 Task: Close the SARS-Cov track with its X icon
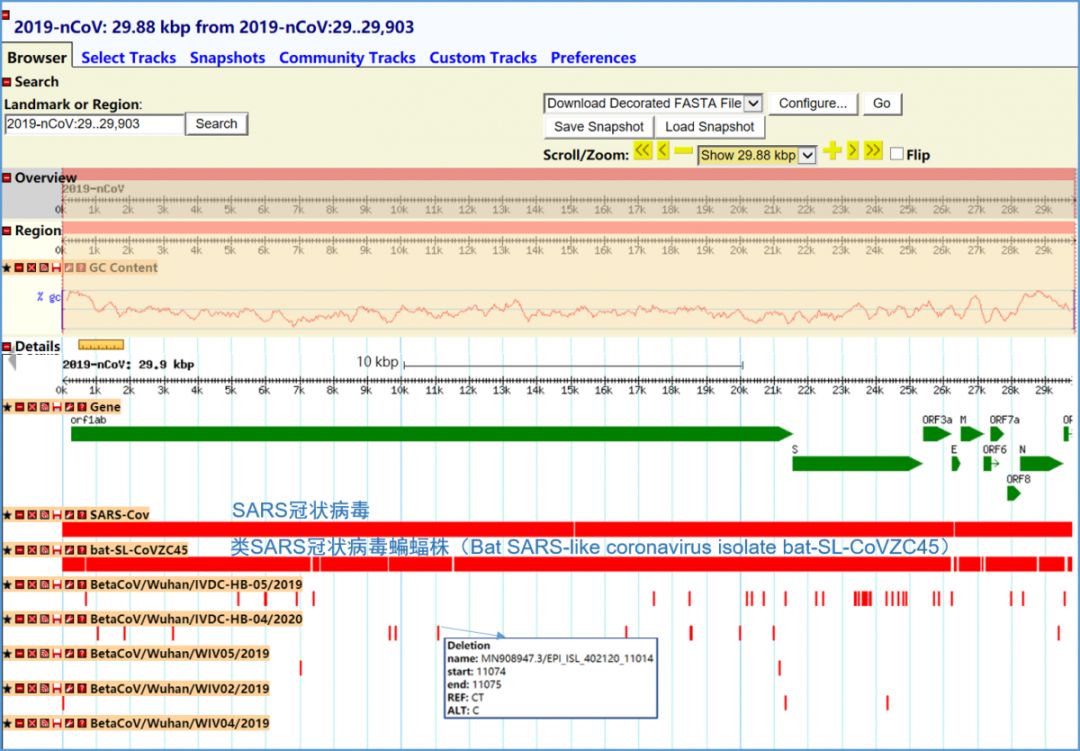(32, 514)
